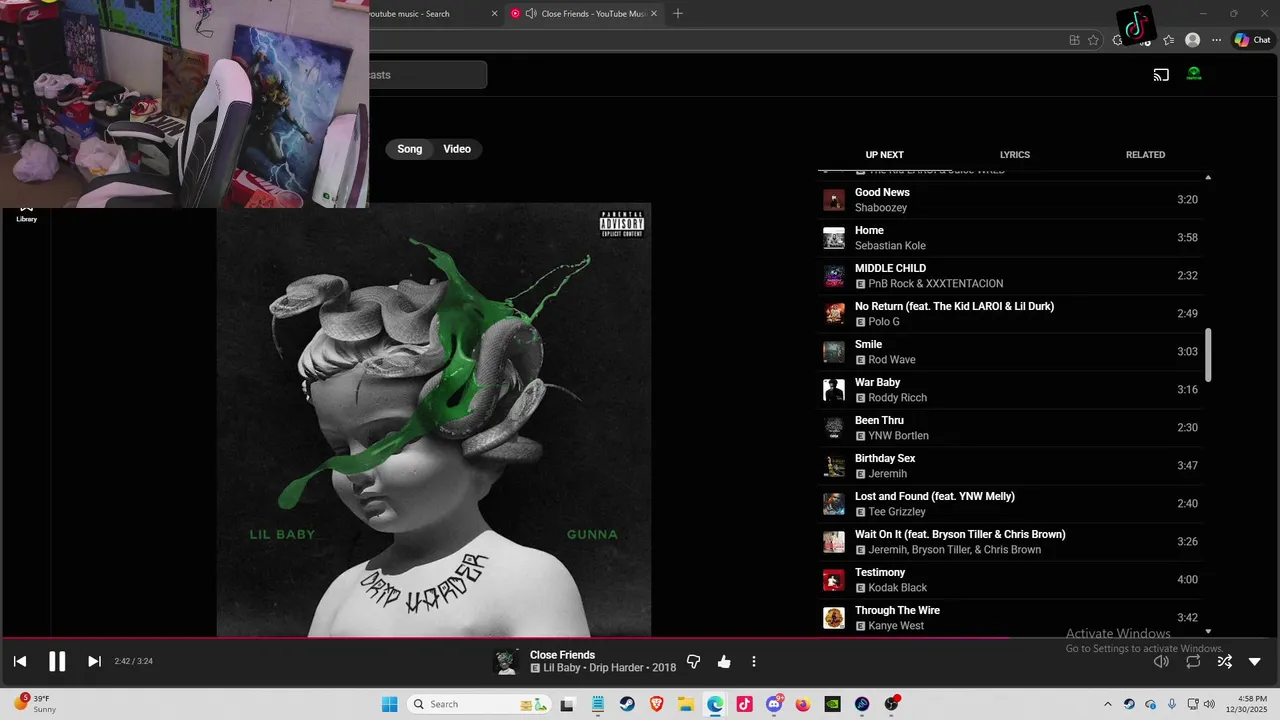This screenshot has height=720, width=1280.
Task: Skip to the previous track
Action: pyautogui.click(x=20, y=661)
